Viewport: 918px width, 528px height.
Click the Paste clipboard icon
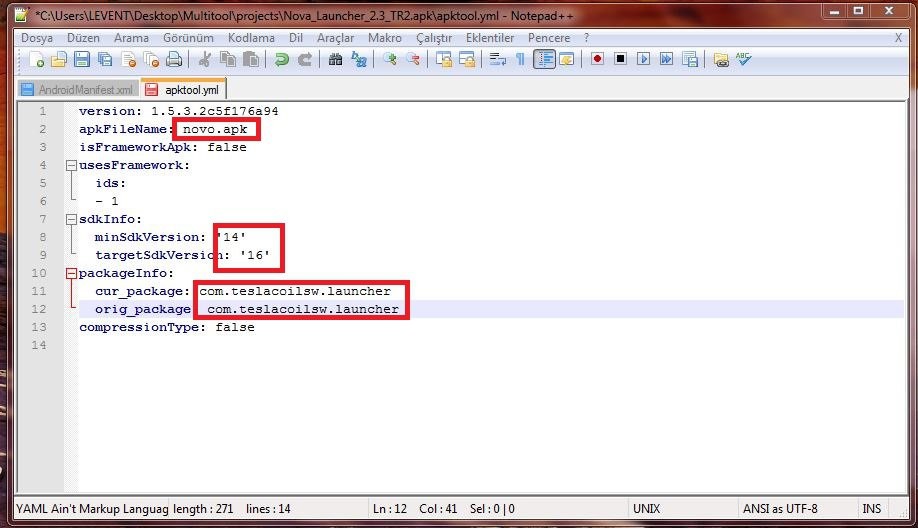[x=251, y=59]
